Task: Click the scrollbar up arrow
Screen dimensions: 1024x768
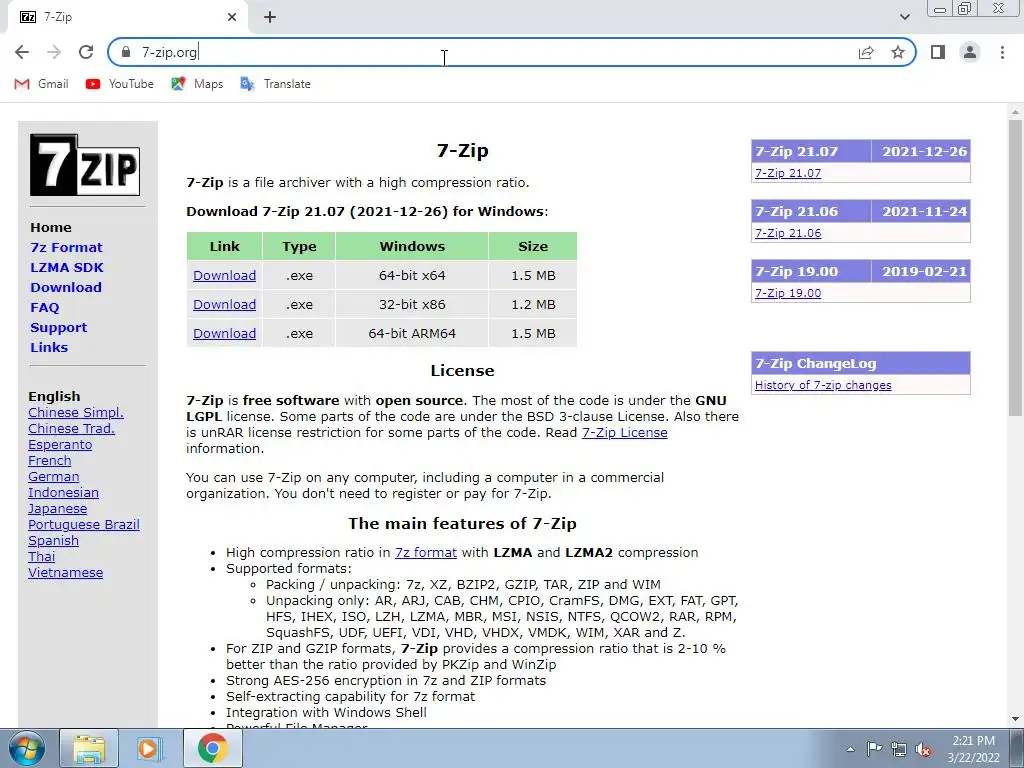Action: 1015,112
